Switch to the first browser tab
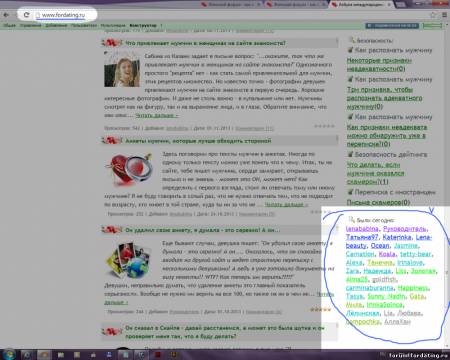This screenshot has height=360, width=450. point(231,5)
